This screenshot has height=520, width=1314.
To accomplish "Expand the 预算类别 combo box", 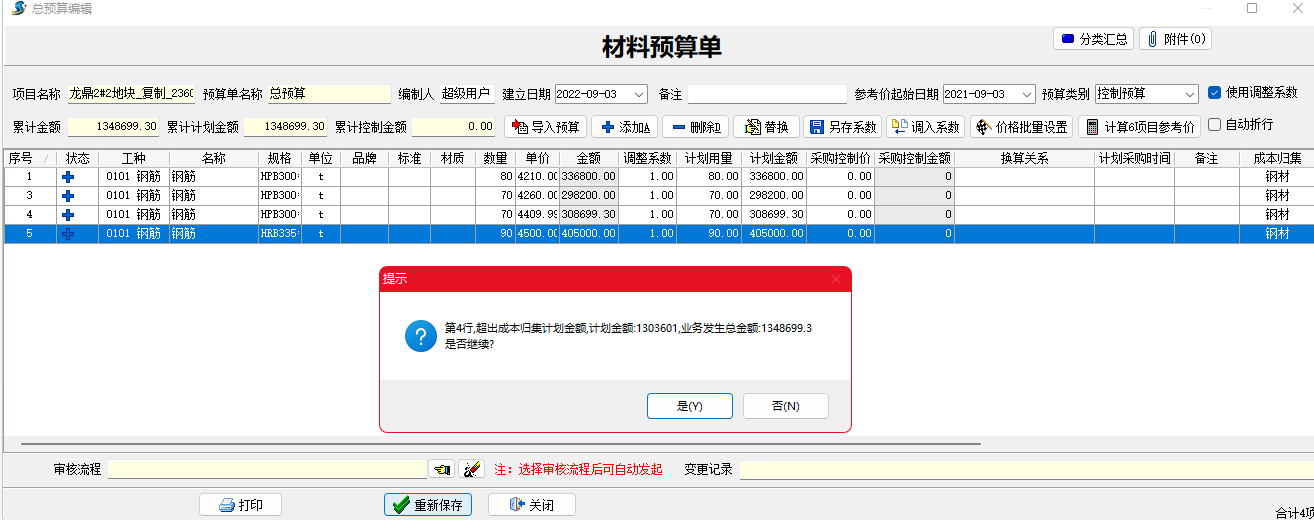I will pos(1190,94).
